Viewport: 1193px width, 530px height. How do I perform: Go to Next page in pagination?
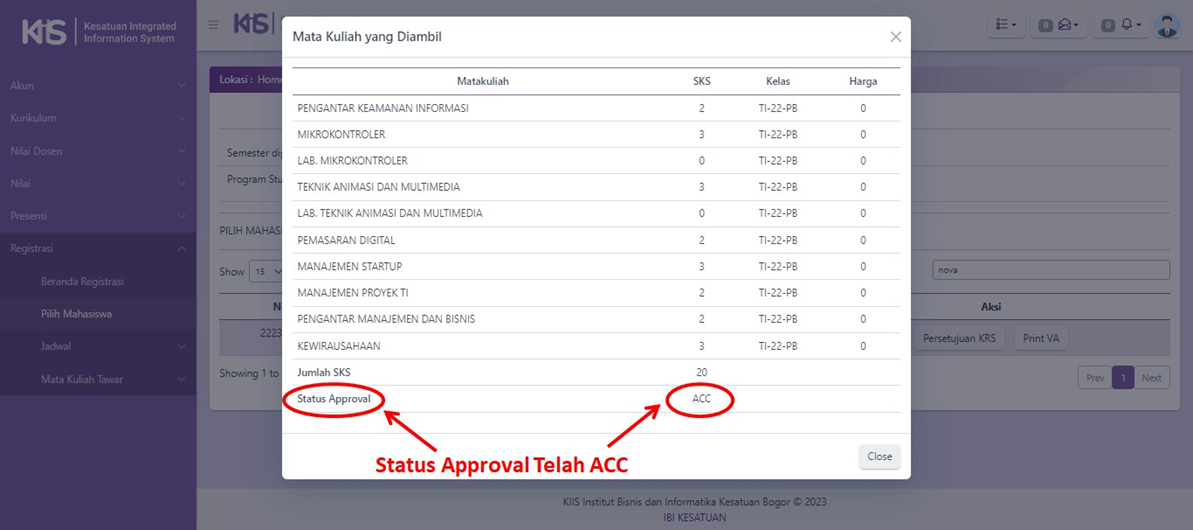pos(1152,378)
